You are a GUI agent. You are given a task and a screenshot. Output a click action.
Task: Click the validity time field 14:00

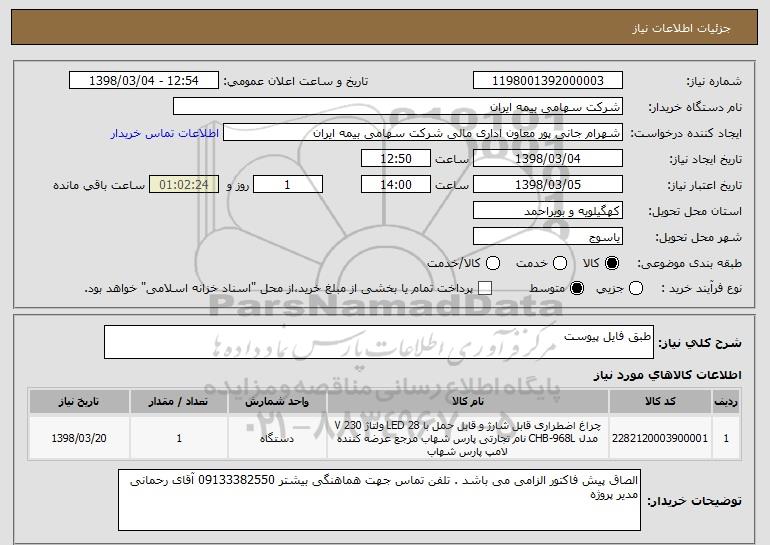pyautogui.click(x=396, y=185)
